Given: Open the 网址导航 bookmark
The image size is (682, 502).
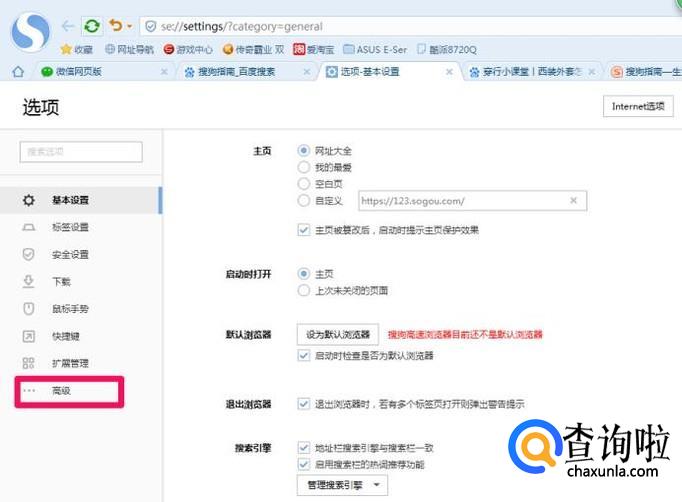Looking at the screenshot, I should (130, 49).
